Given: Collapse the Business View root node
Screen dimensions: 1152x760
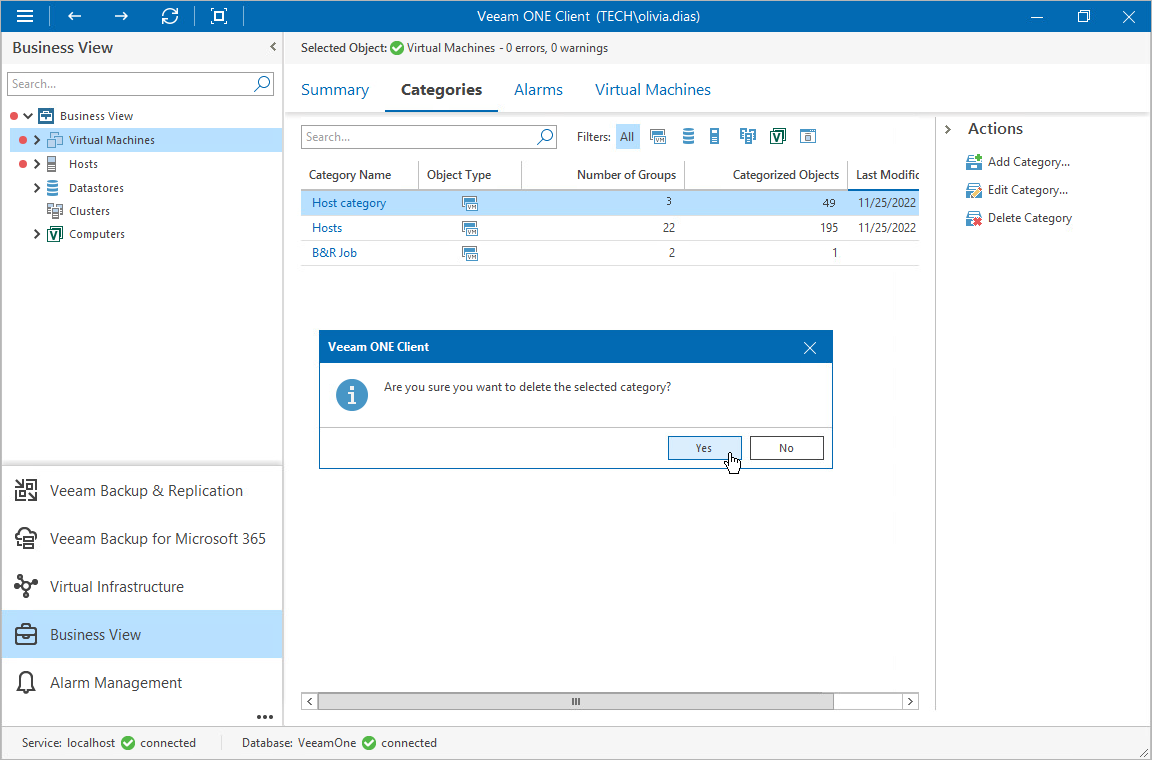Looking at the screenshot, I should tap(28, 116).
